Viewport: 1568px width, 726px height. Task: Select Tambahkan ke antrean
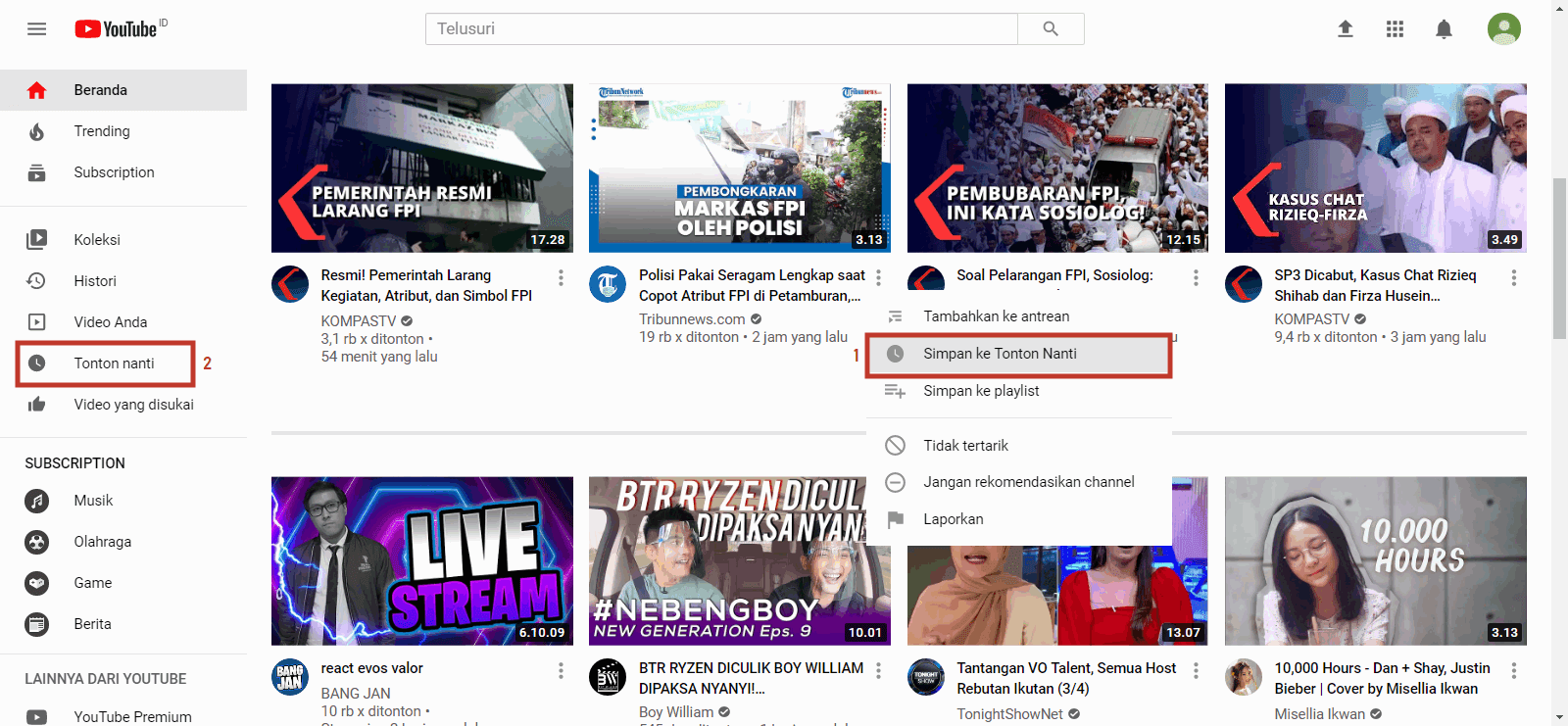coord(1019,316)
